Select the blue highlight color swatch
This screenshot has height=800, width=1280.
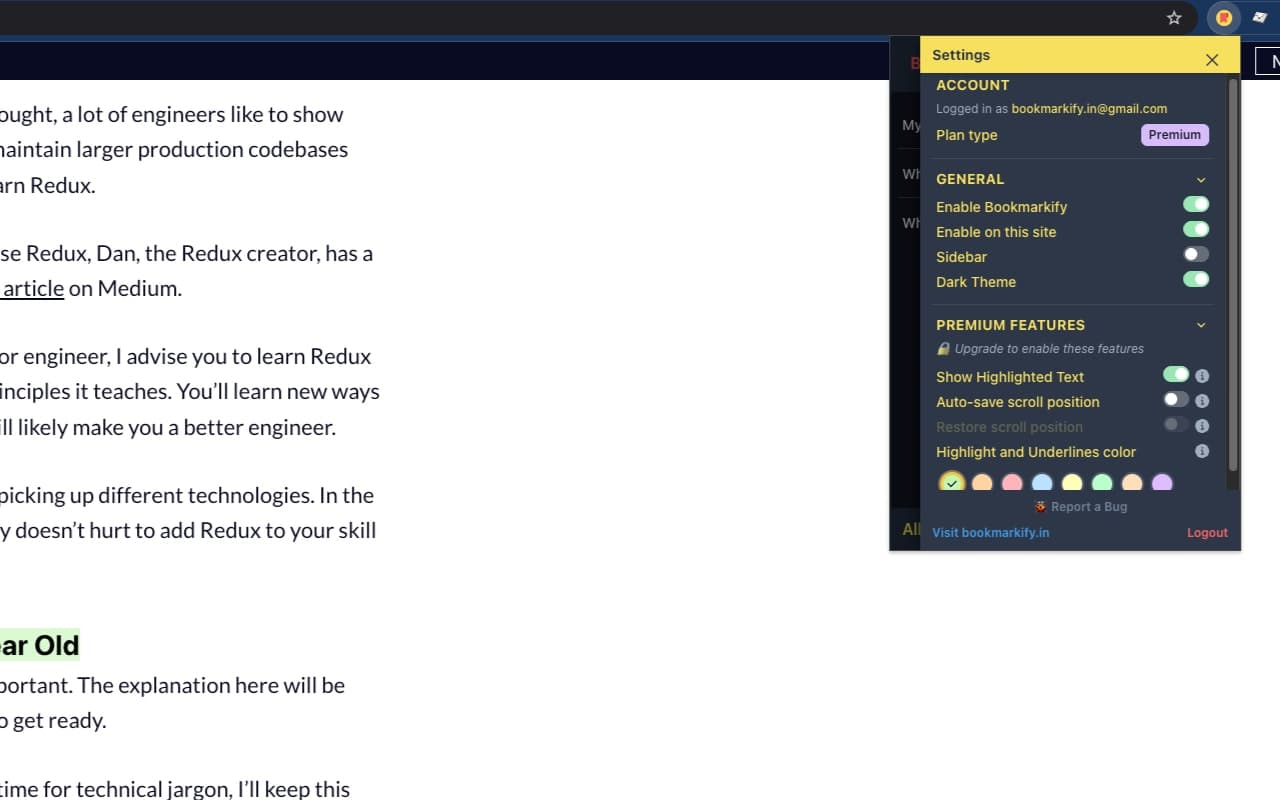pos(1042,482)
